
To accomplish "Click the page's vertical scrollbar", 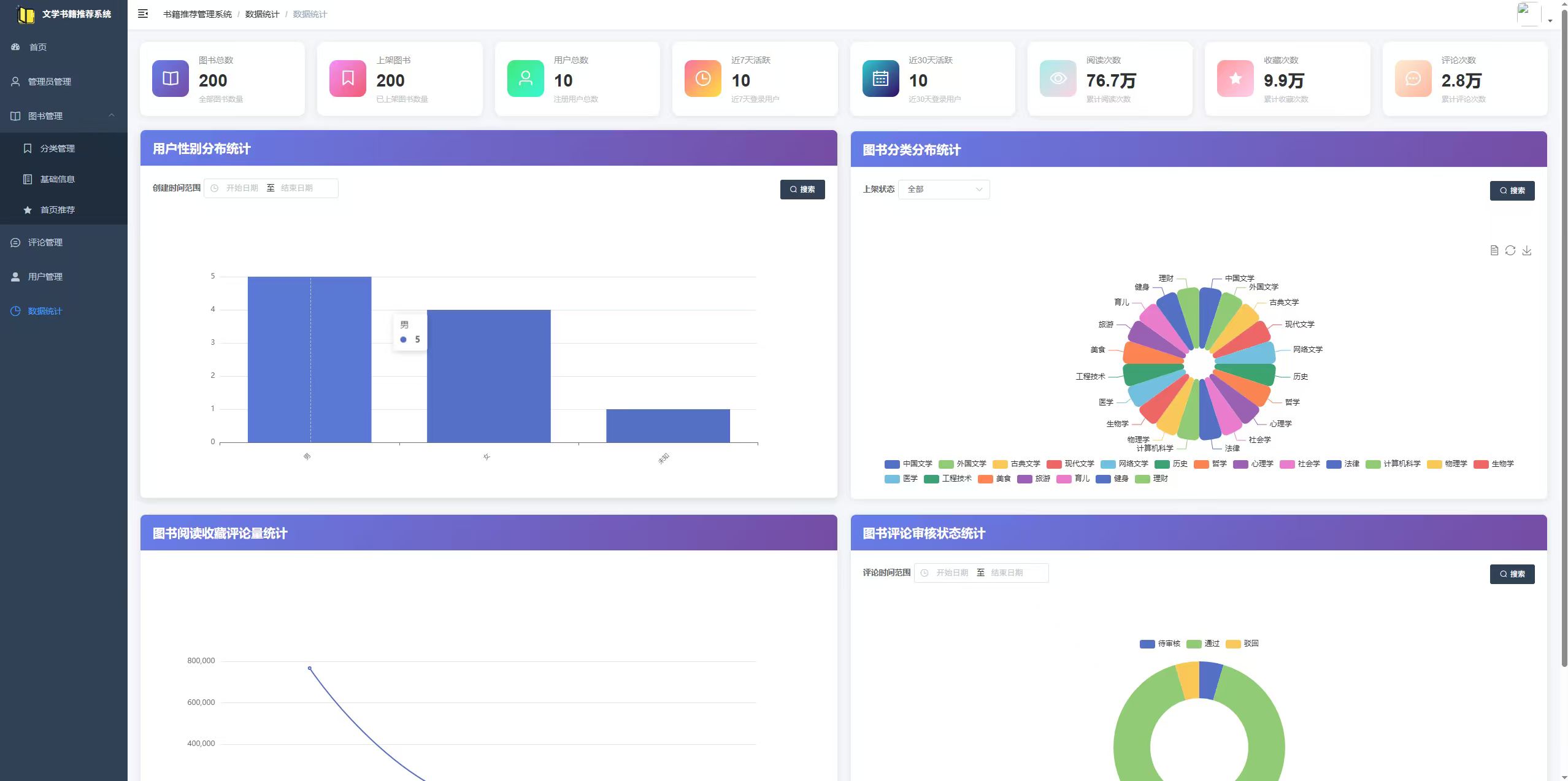I will pyautogui.click(x=1564, y=337).
